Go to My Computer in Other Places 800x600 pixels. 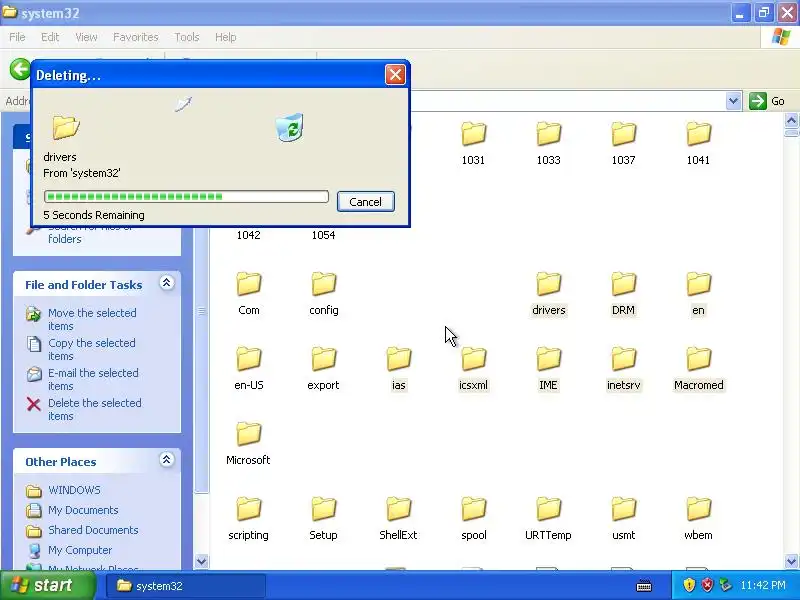80,550
